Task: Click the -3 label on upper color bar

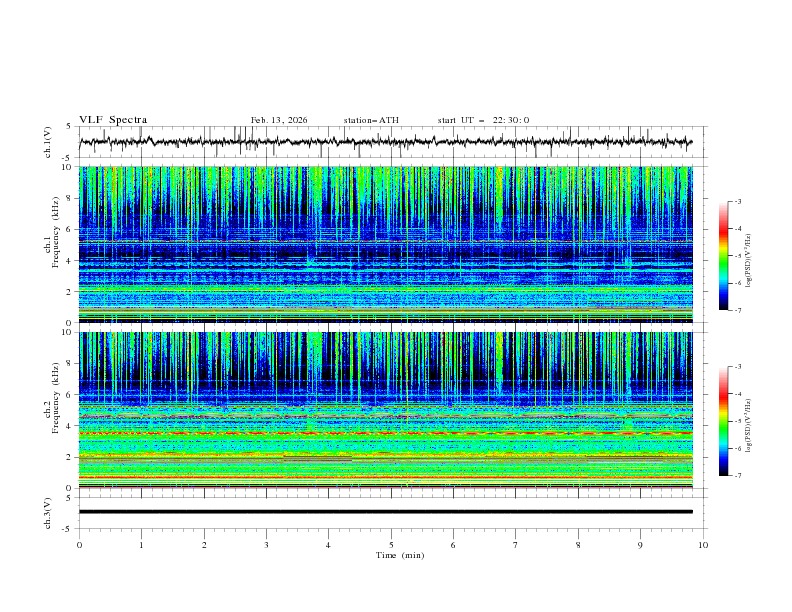Action: [x=738, y=202]
